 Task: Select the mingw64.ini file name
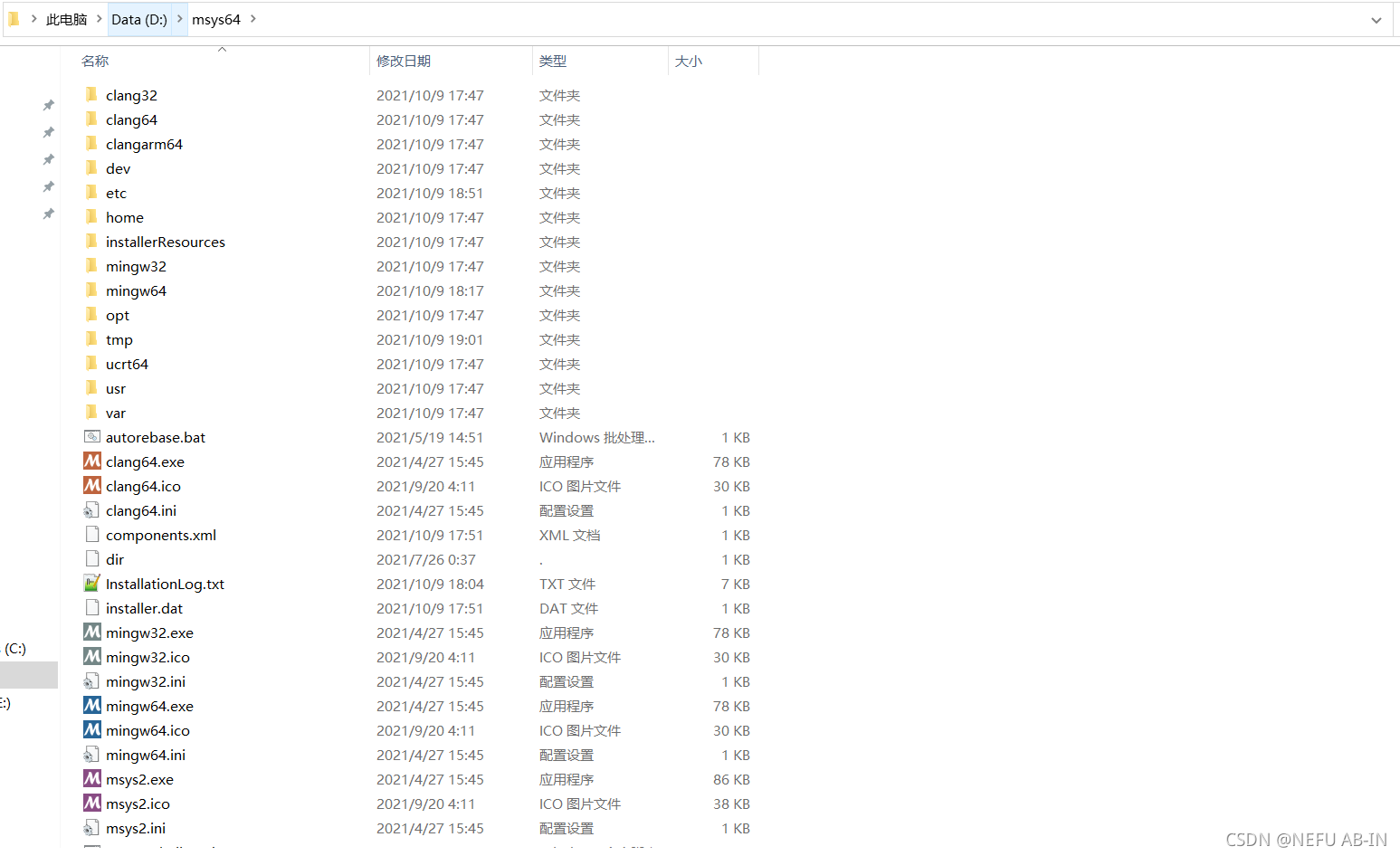pos(146,755)
